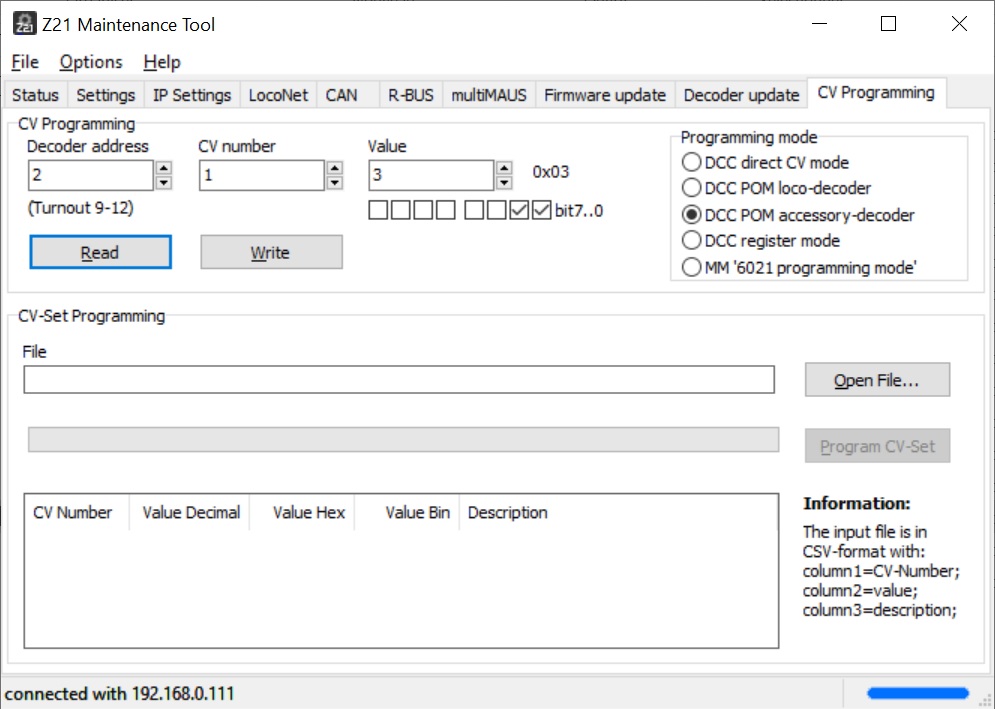
Task: Switch to the Decoder update tab
Action: pos(741,95)
